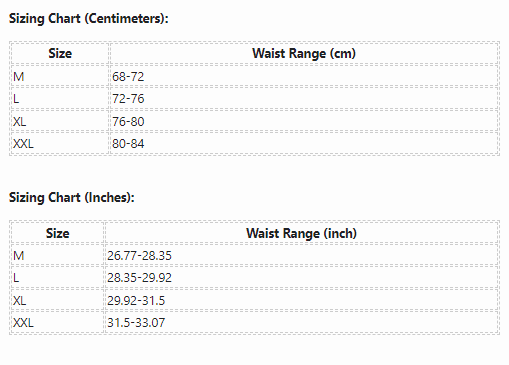Image resolution: width=509 pixels, height=365 pixels.
Task: Click the 80-84 waist range value
Action: tap(128, 144)
